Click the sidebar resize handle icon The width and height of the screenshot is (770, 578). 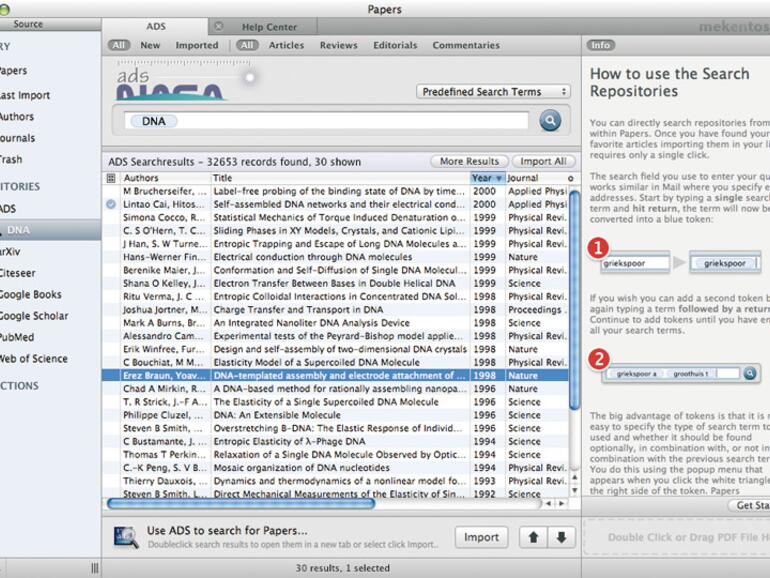pos(95,568)
